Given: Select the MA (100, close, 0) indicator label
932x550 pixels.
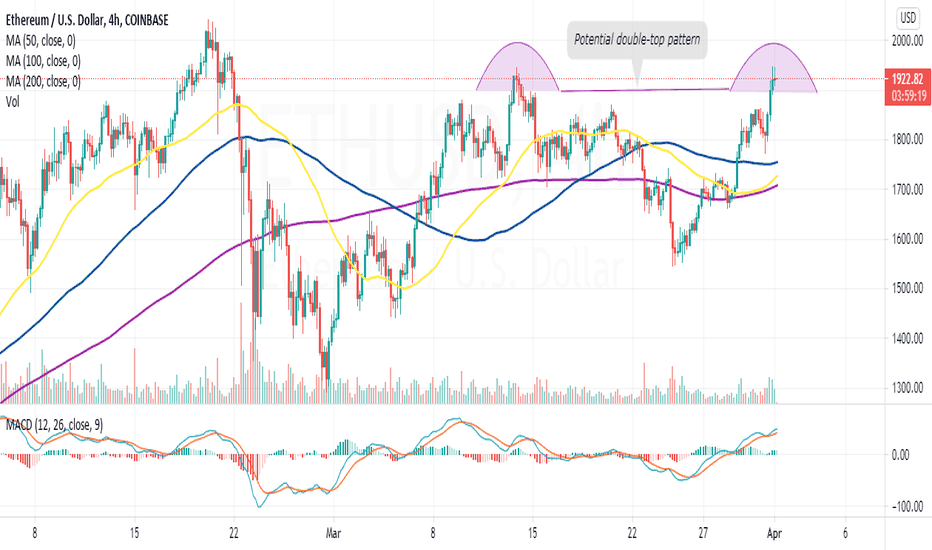Looking at the screenshot, I should click(x=43, y=61).
